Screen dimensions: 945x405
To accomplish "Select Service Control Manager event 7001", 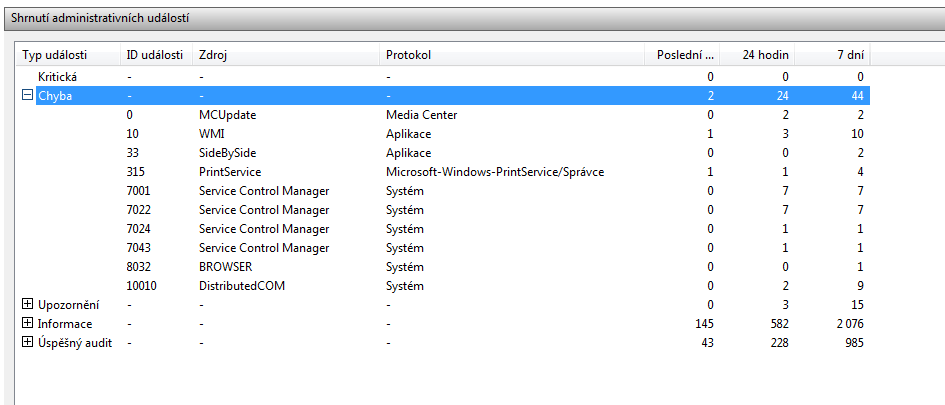I will click(x=264, y=191).
